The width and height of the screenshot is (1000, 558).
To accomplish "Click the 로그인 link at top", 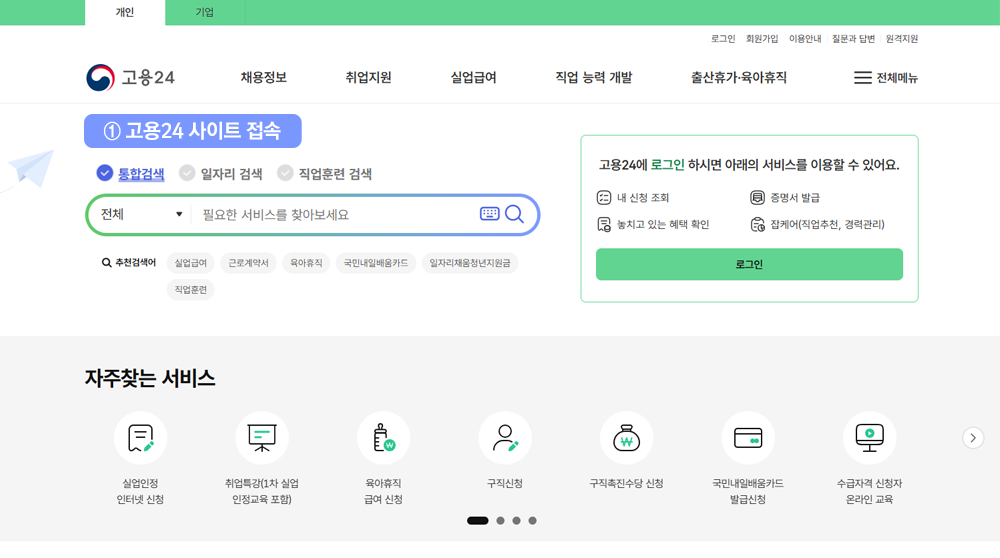I will tap(723, 39).
